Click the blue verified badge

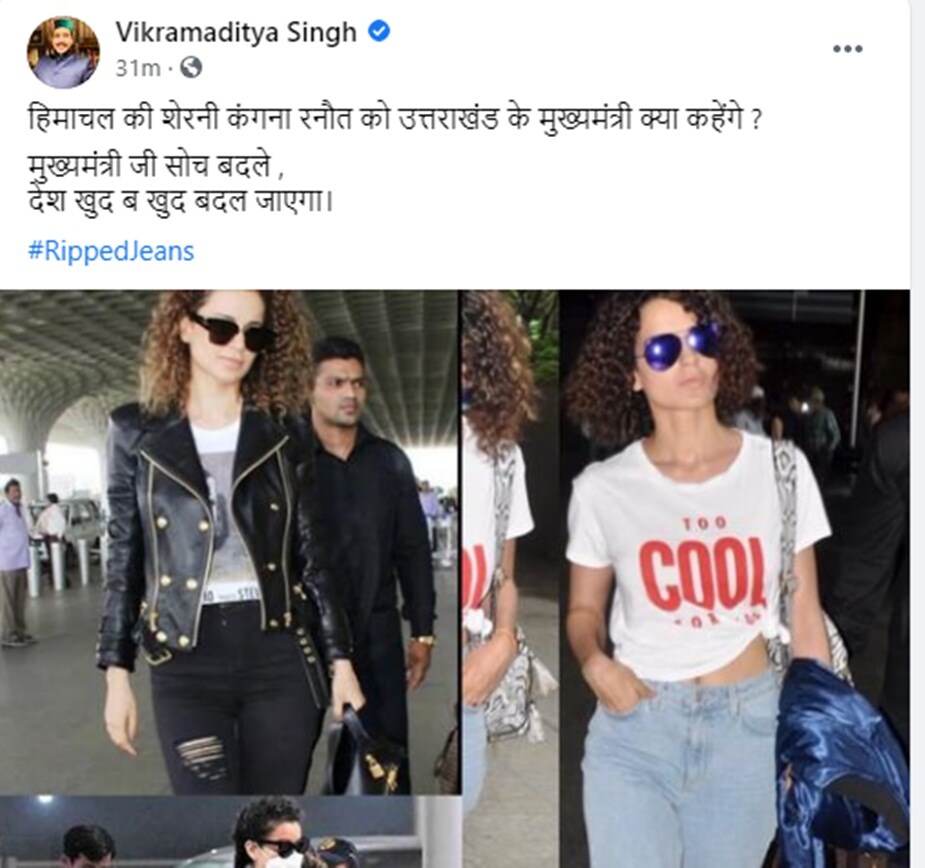pos(379,31)
